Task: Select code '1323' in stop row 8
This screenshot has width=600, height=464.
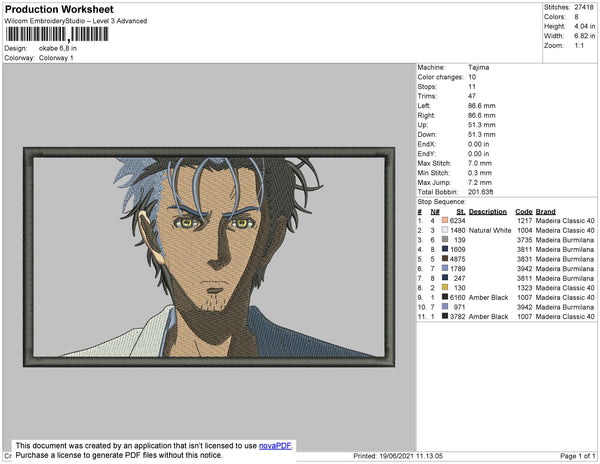Action: (x=525, y=288)
